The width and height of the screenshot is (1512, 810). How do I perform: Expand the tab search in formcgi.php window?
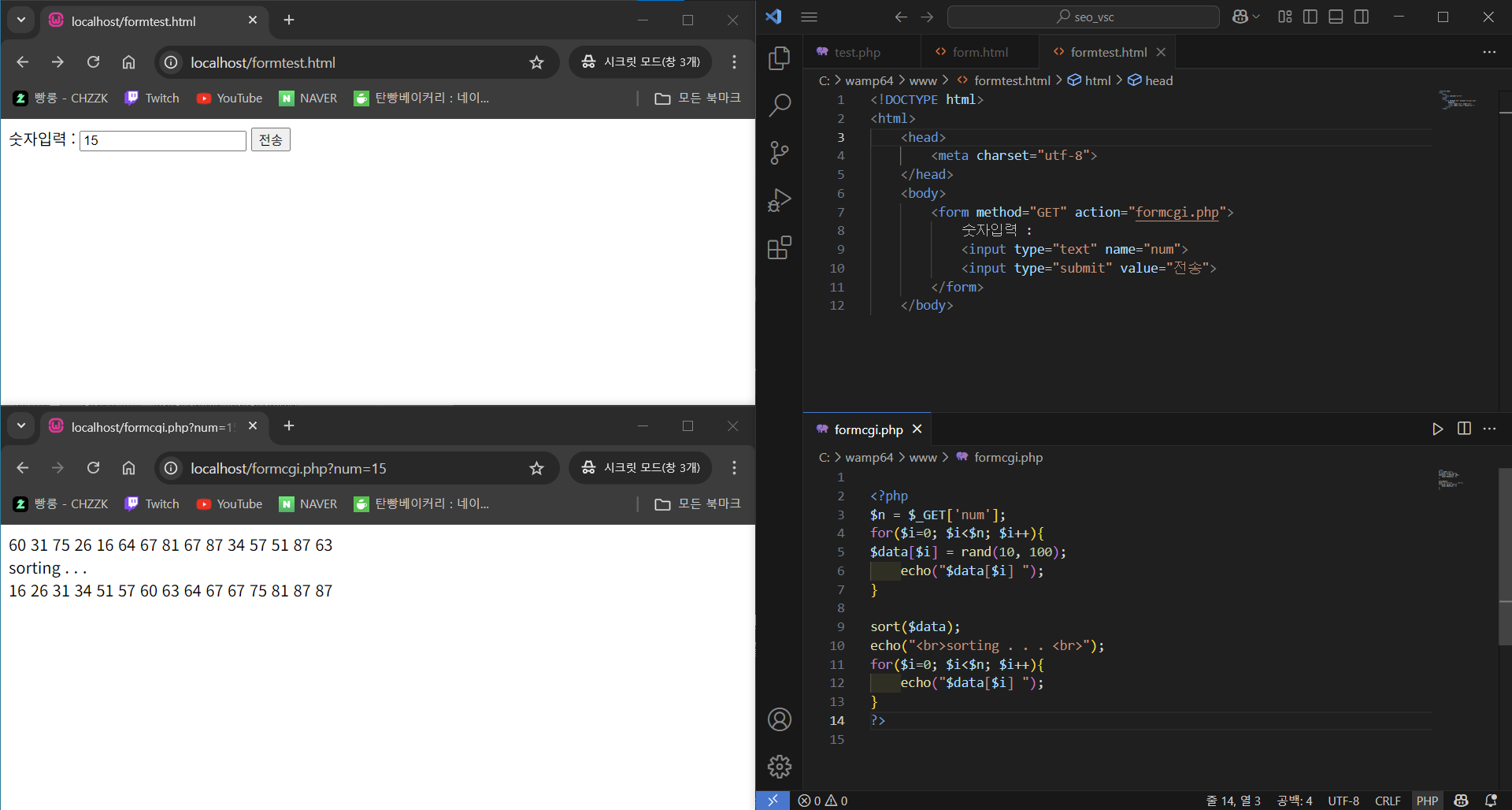coord(21,425)
